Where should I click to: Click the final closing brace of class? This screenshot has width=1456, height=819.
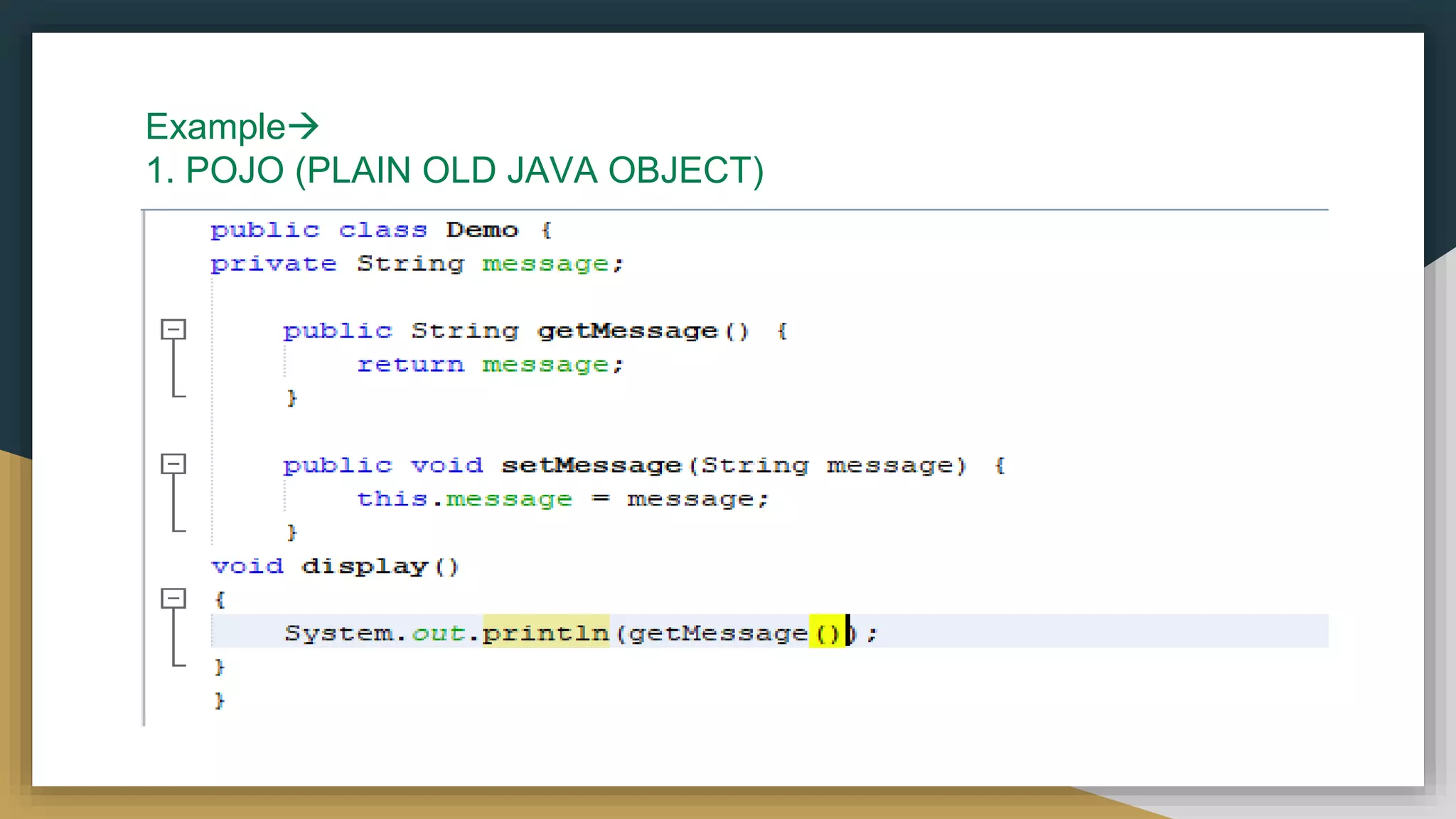[x=219, y=701]
